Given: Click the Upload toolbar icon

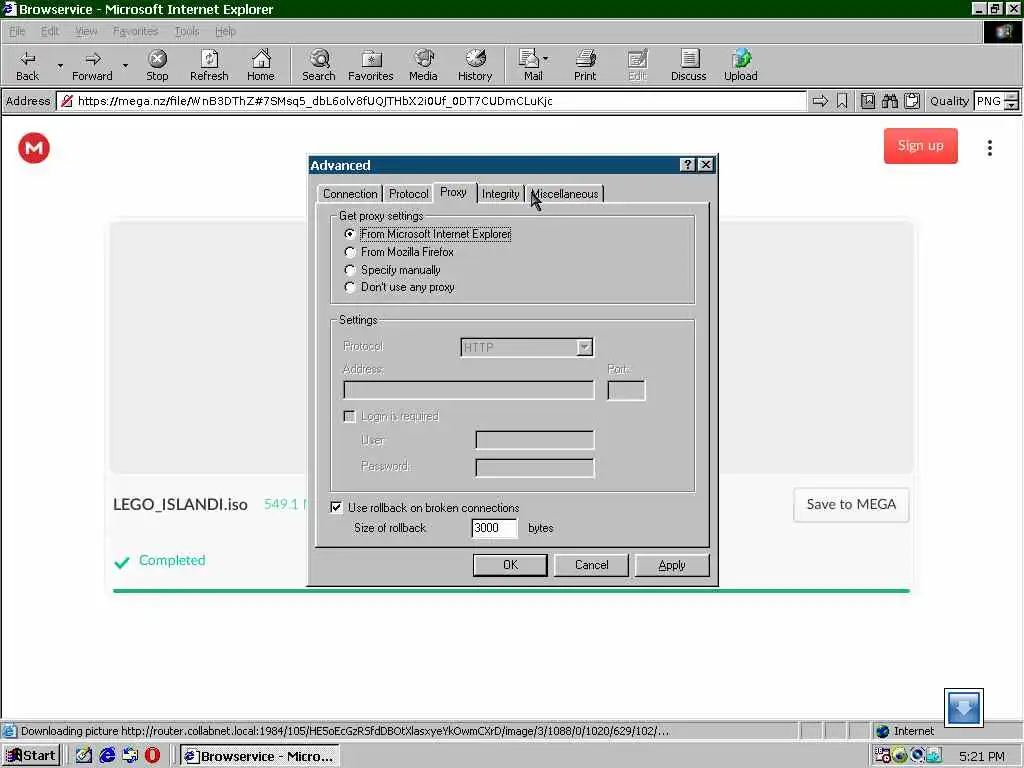Looking at the screenshot, I should click(x=741, y=65).
